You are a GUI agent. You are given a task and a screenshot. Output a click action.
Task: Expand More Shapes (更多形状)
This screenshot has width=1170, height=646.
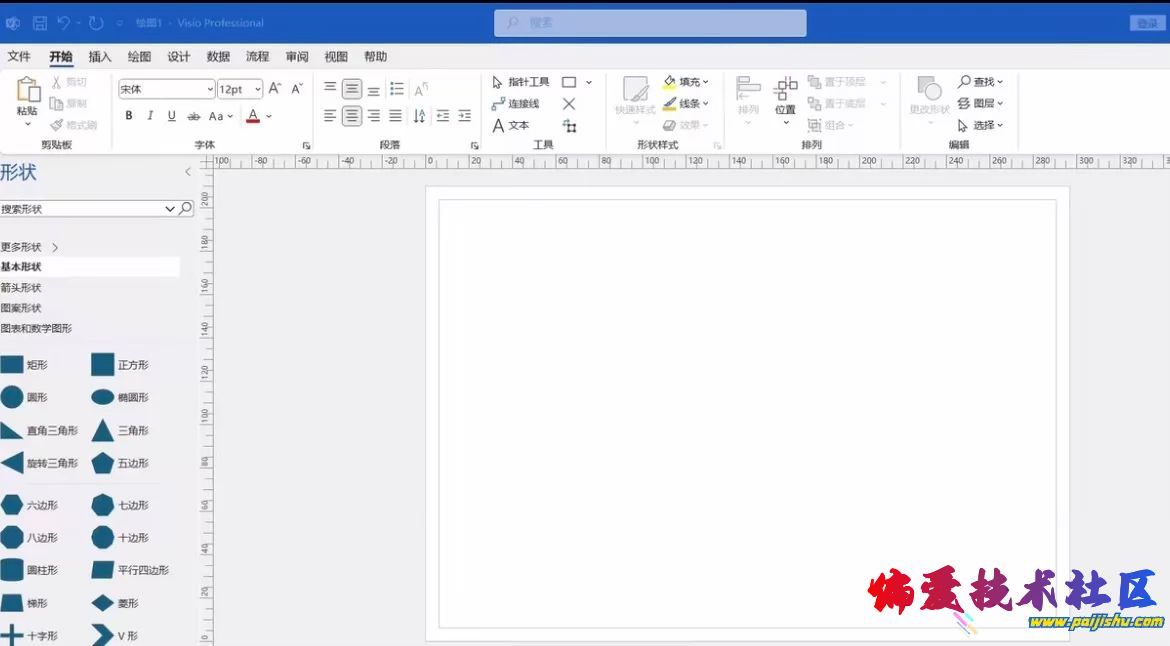[29, 247]
